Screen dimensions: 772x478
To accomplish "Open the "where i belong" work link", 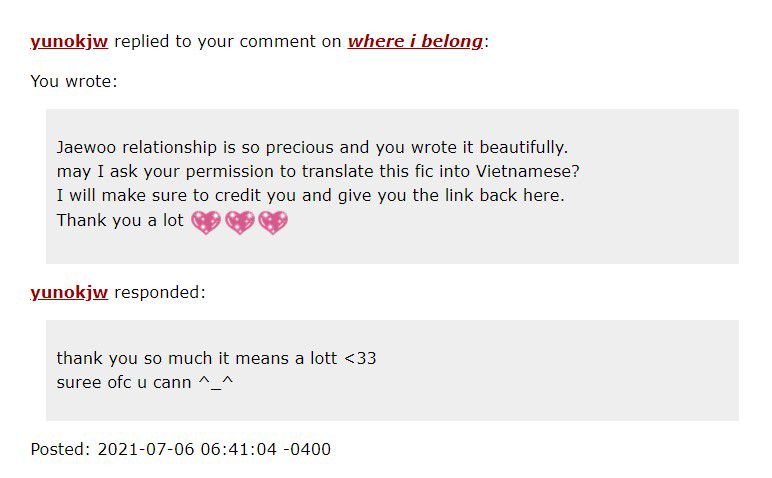I will click(415, 41).
